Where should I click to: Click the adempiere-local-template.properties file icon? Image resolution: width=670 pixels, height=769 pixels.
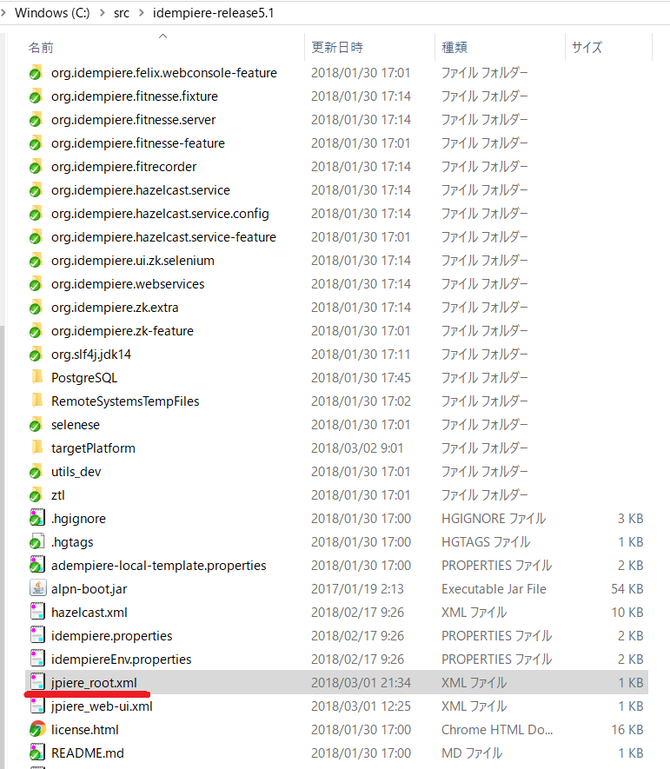pyautogui.click(x=37, y=565)
